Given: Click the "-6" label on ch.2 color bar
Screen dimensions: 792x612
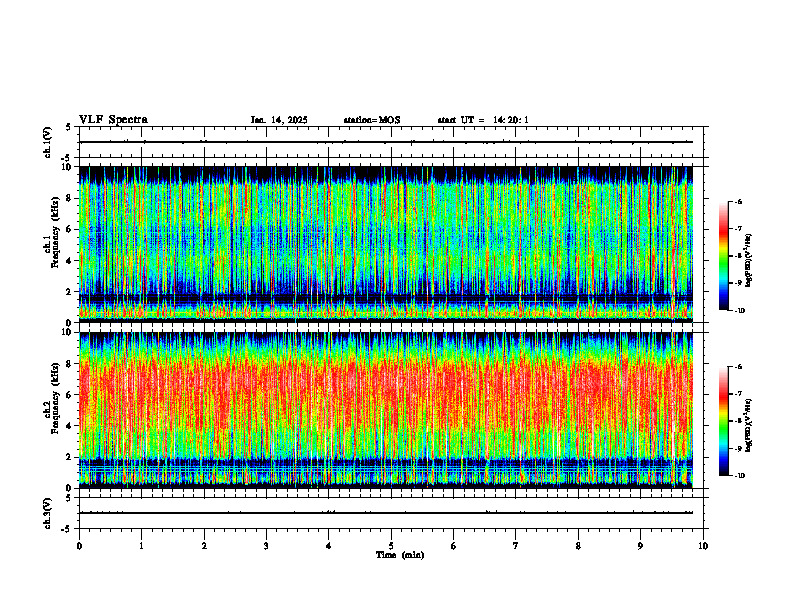Looking at the screenshot, I should 738,367.
